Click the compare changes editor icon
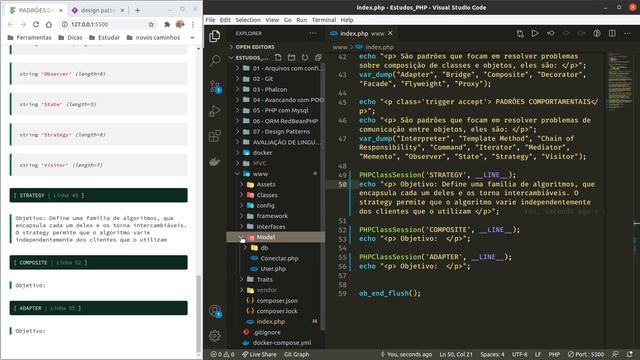Image resolution: width=640 pixels, height=360 pixels. coord(520,33)
